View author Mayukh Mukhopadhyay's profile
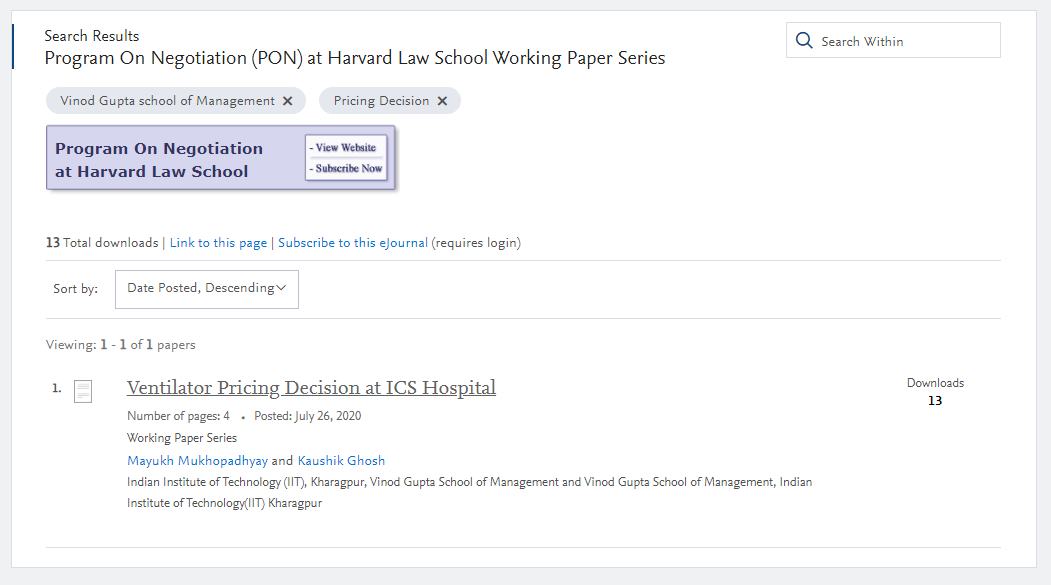This screenshot has height=585, width=1051. [x=197, y=460]
